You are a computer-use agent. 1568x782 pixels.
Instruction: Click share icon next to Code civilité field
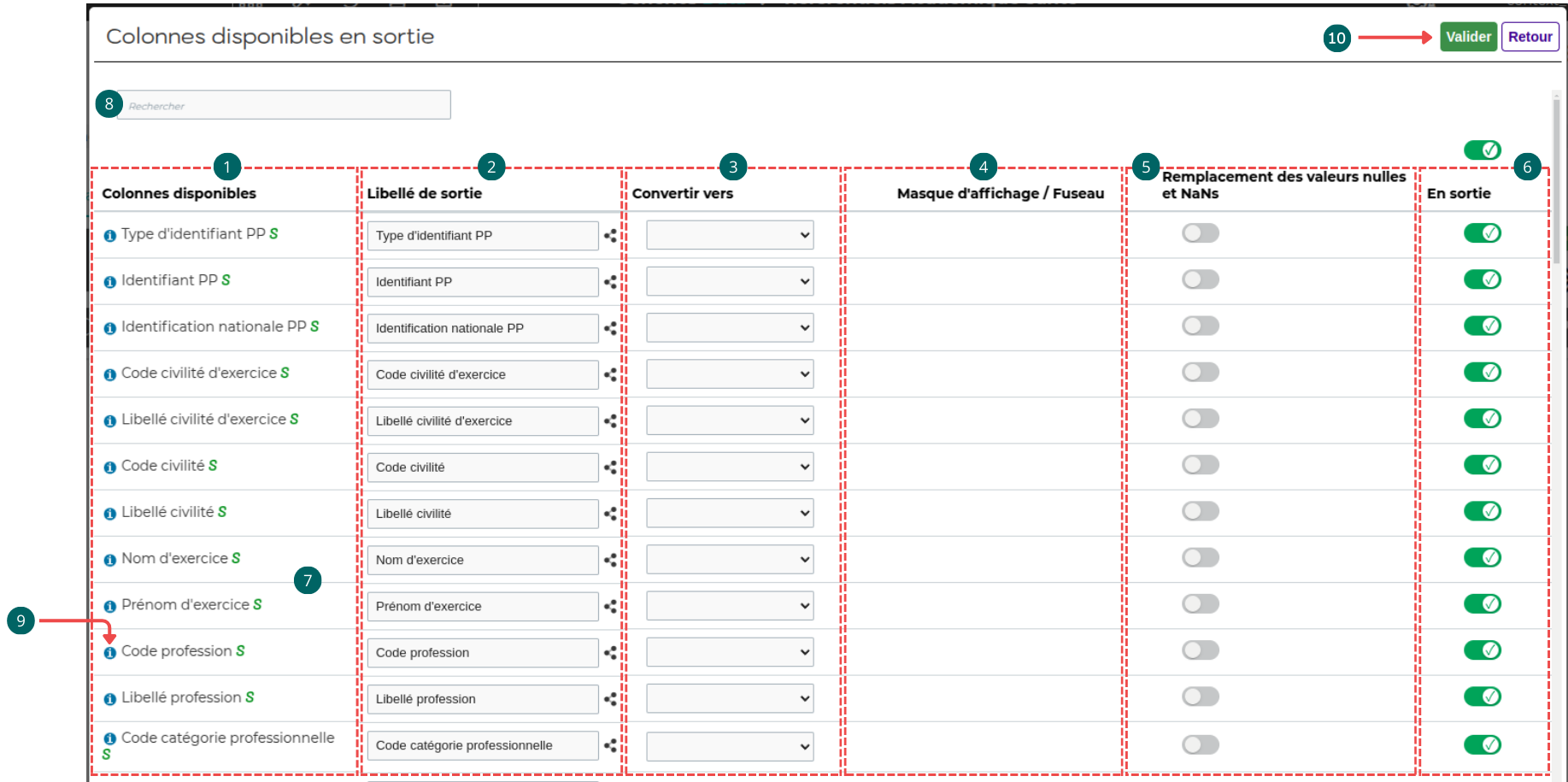pos(610,467)
